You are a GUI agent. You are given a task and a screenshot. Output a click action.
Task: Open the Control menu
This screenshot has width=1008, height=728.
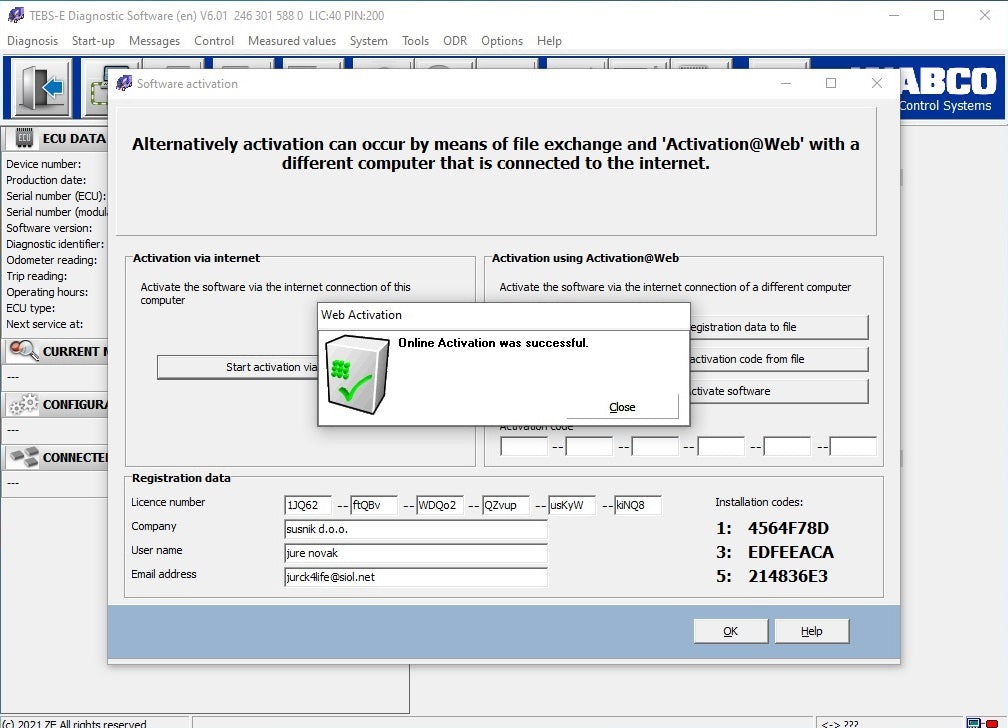pos(213,41)
